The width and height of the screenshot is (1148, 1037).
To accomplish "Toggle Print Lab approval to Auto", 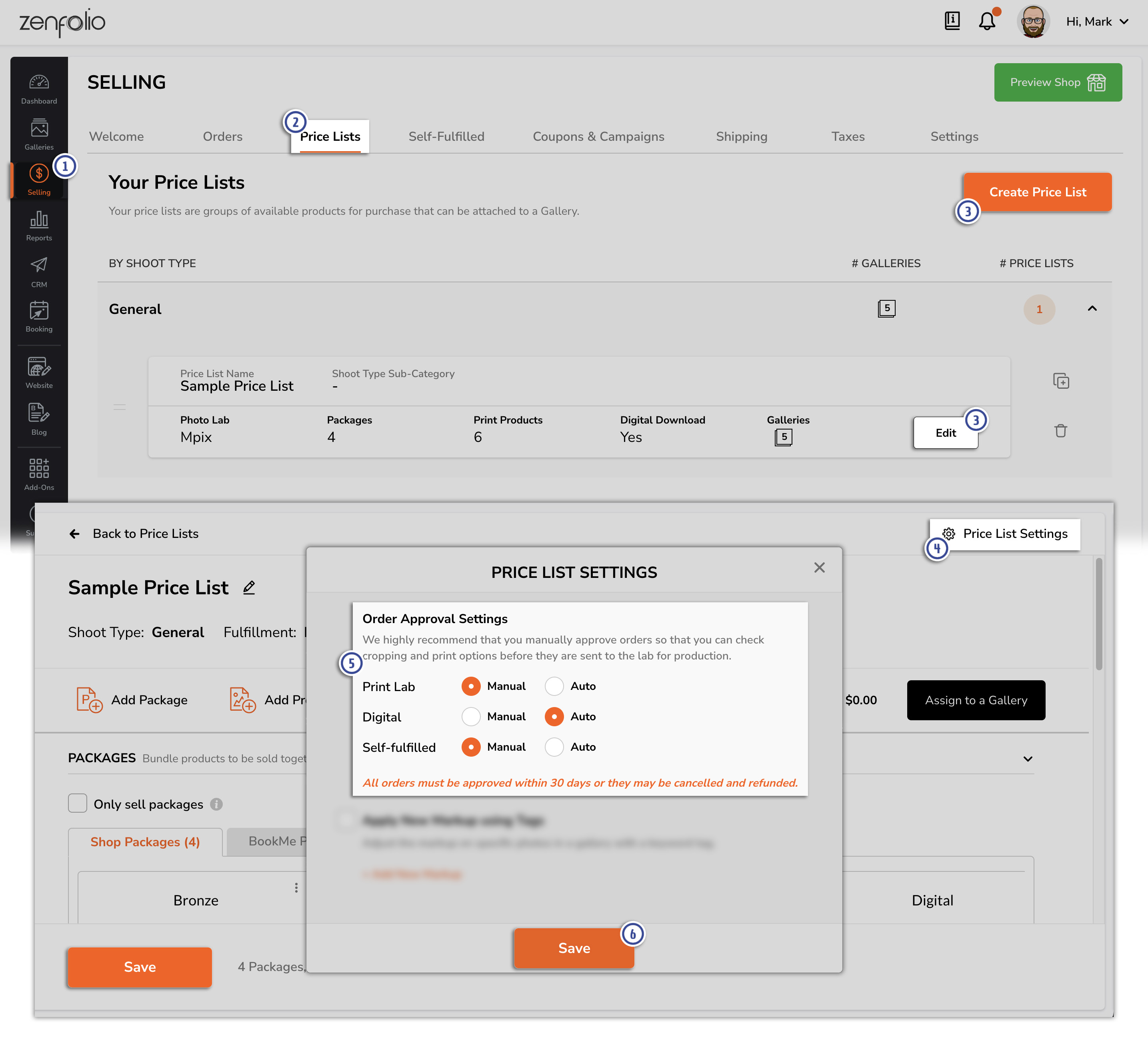I will 554,686.
